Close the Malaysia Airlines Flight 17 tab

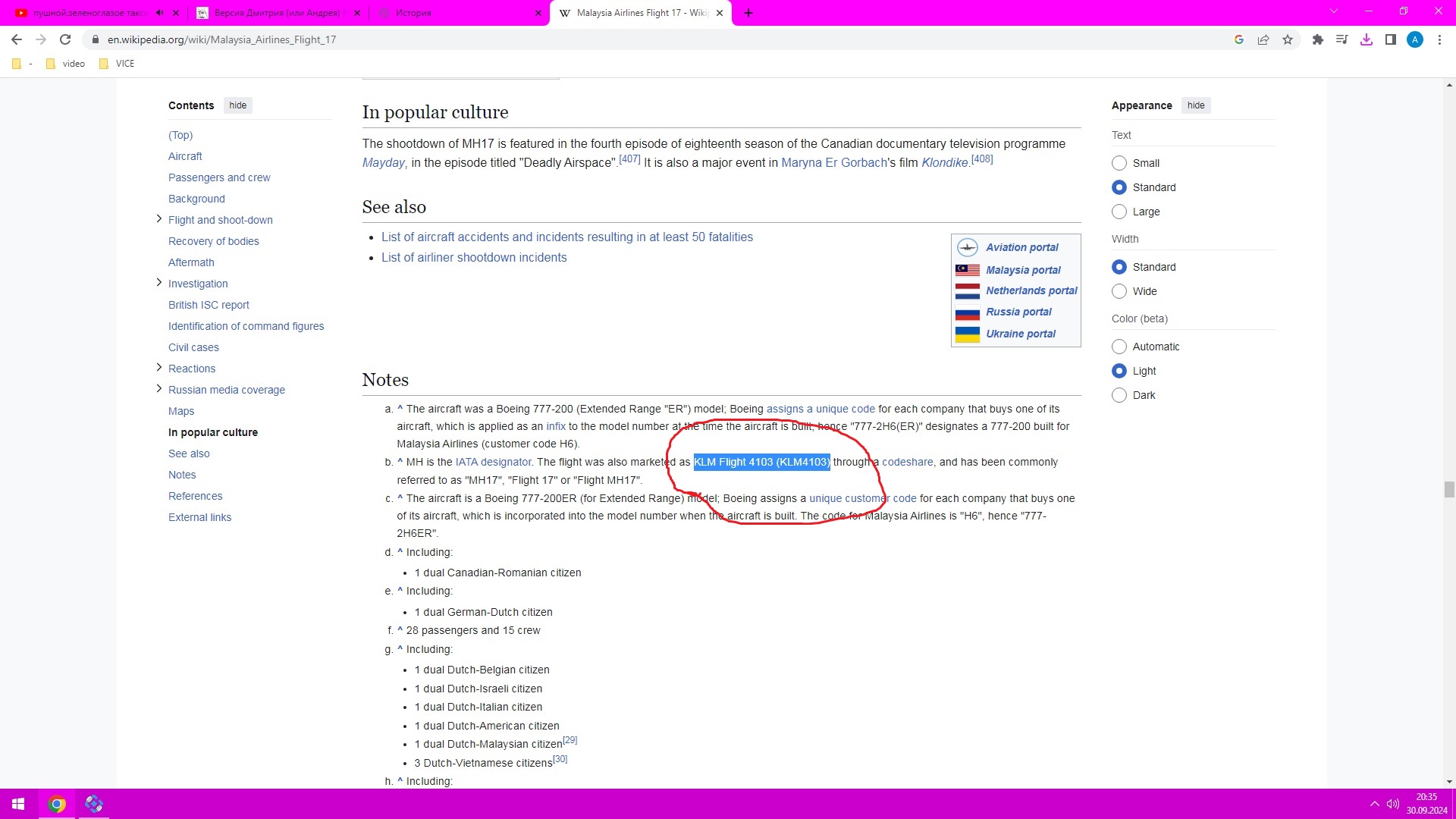pyautogui.click(x=720, y=13)
